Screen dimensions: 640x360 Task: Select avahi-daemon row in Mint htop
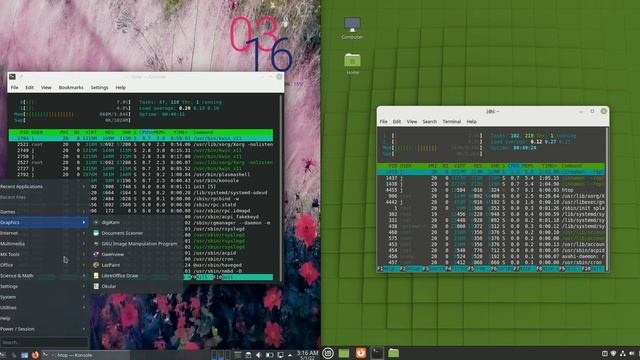click(491, 256)
